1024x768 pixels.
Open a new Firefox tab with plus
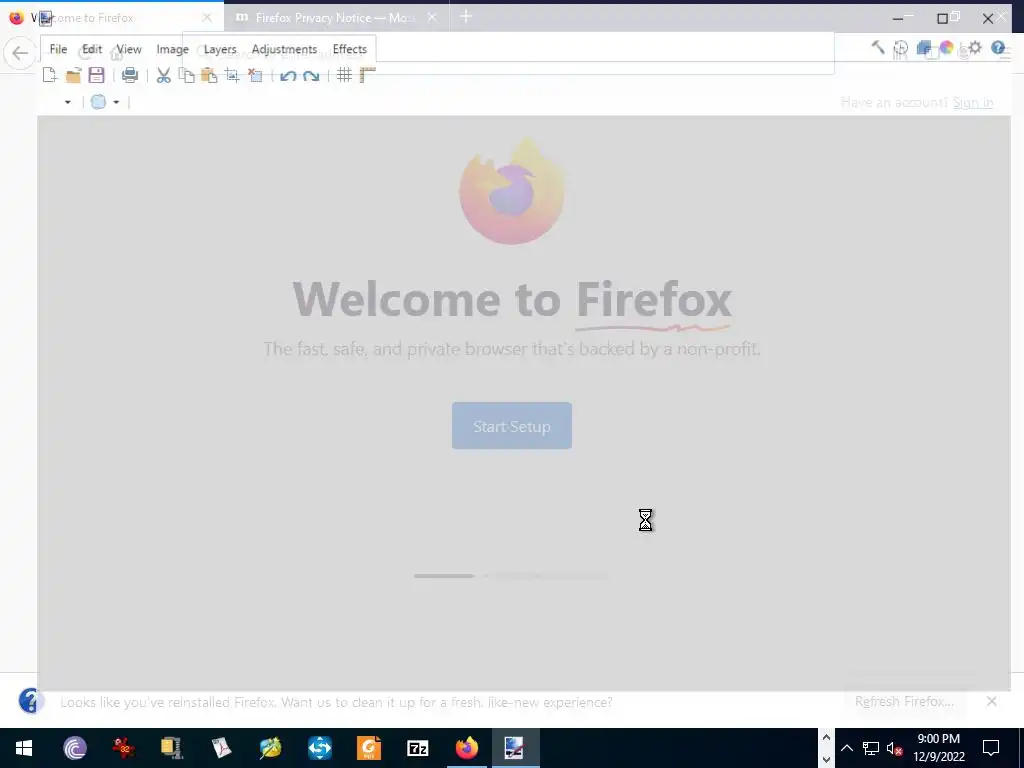point(466,17)
